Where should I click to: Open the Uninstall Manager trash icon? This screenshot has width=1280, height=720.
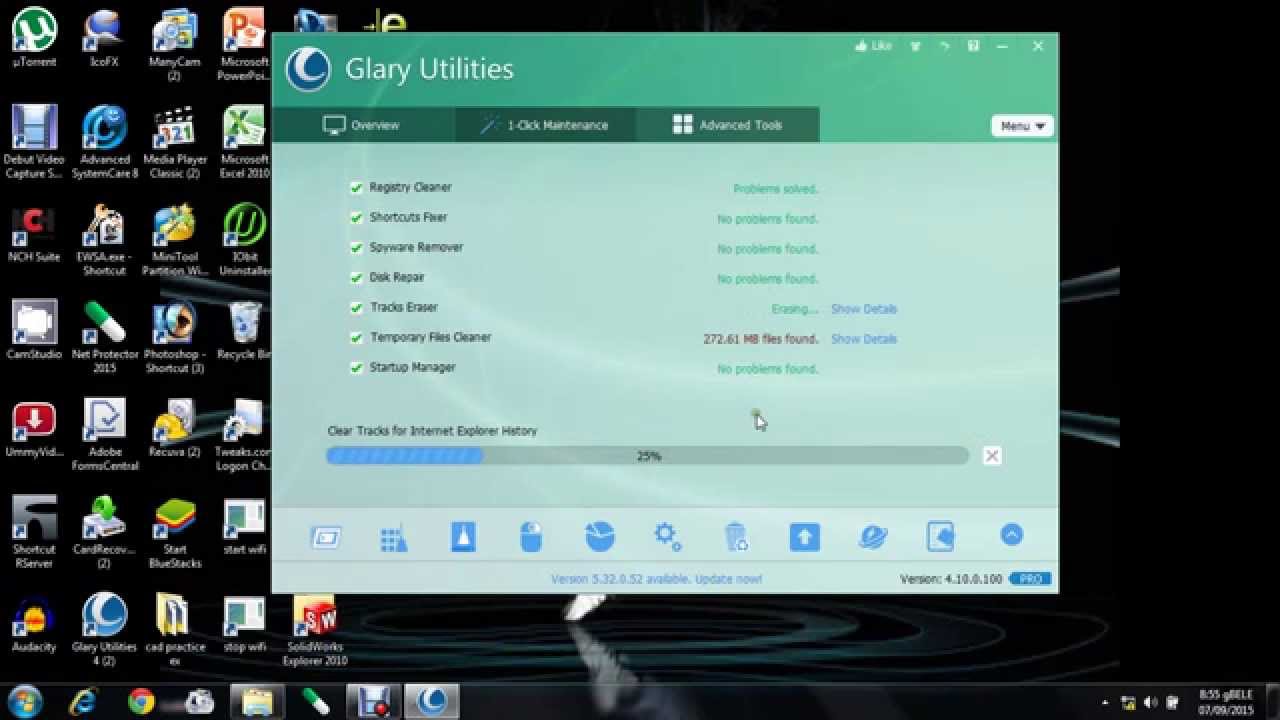click(x=736, y=537)
